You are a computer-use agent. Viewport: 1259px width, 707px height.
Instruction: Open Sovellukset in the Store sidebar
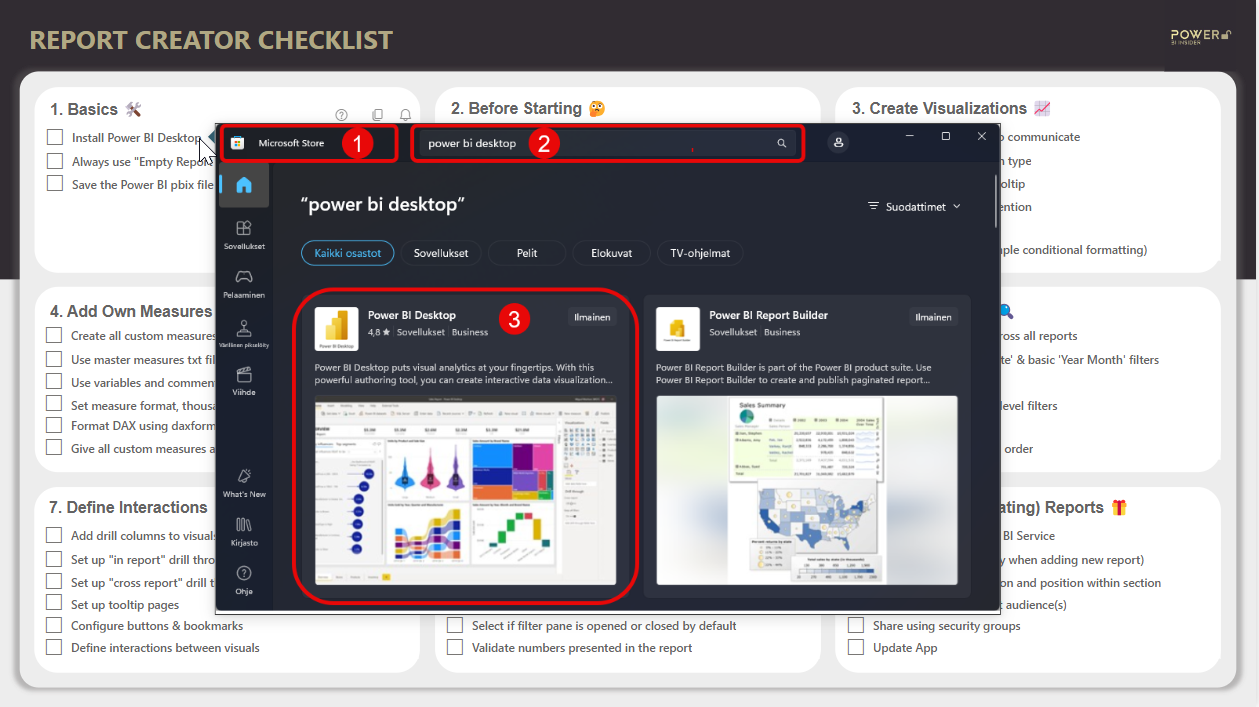pyautogui.click(x=243, y=235)
